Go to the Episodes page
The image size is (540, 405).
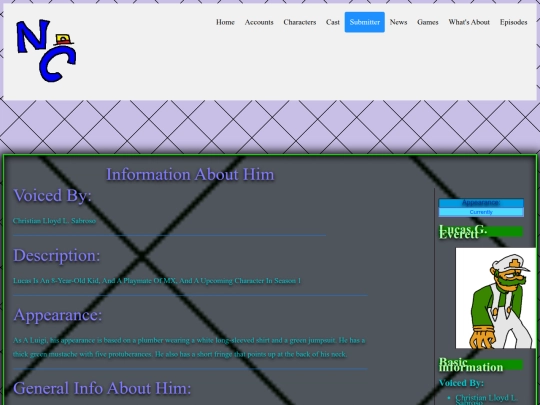click(513, 22)
